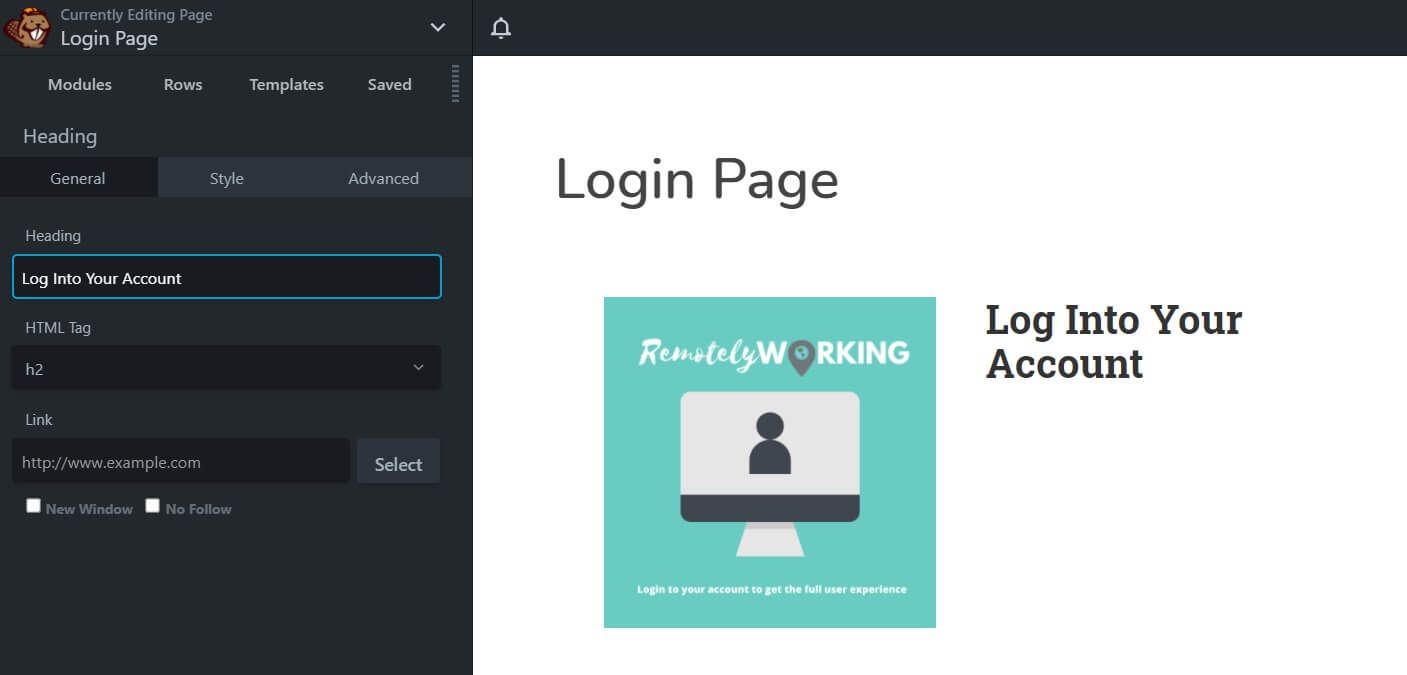This screenshot has height=675, width=1407.
Task: Select the RemotelyWorking image in the preview
Action: point(769,462)
